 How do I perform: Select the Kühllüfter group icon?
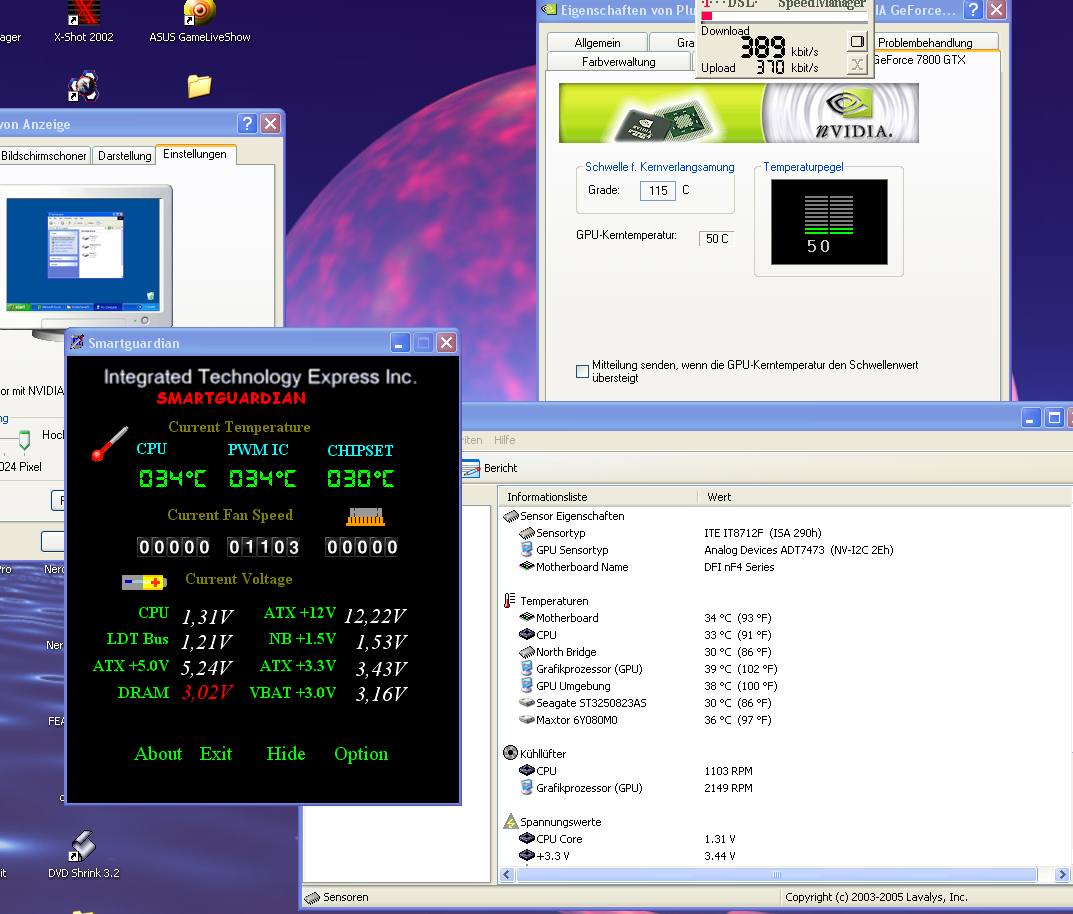coord(510,753)
